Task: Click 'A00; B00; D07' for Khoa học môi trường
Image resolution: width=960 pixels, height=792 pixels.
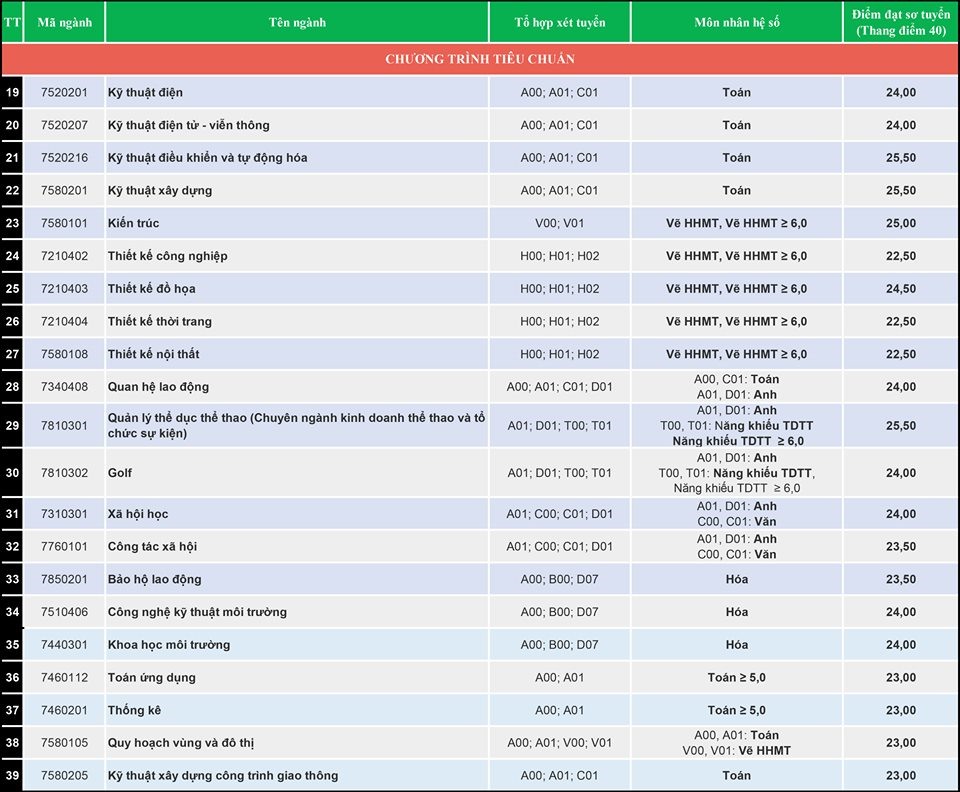Action: coord(560,644)
